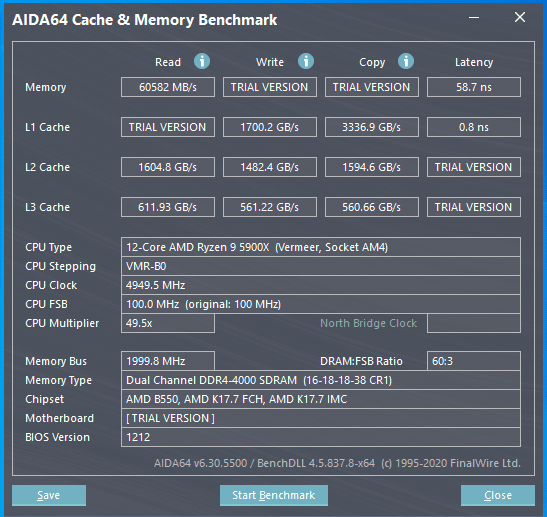Click CPU Stepping value VMR-B0
The width and height of the screenshot is (547, 517).
point(321,266)
